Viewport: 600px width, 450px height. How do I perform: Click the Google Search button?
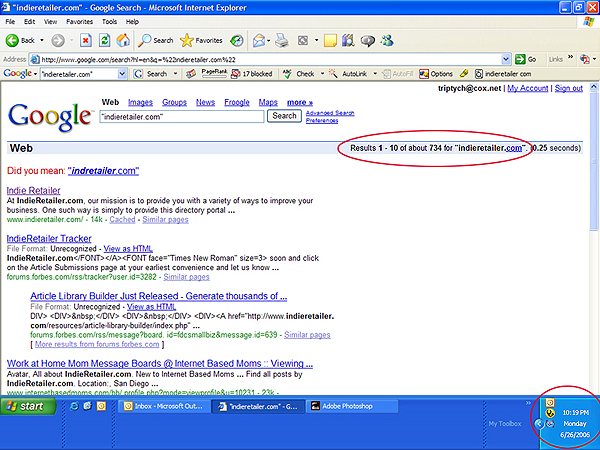[x=285, y=116]
